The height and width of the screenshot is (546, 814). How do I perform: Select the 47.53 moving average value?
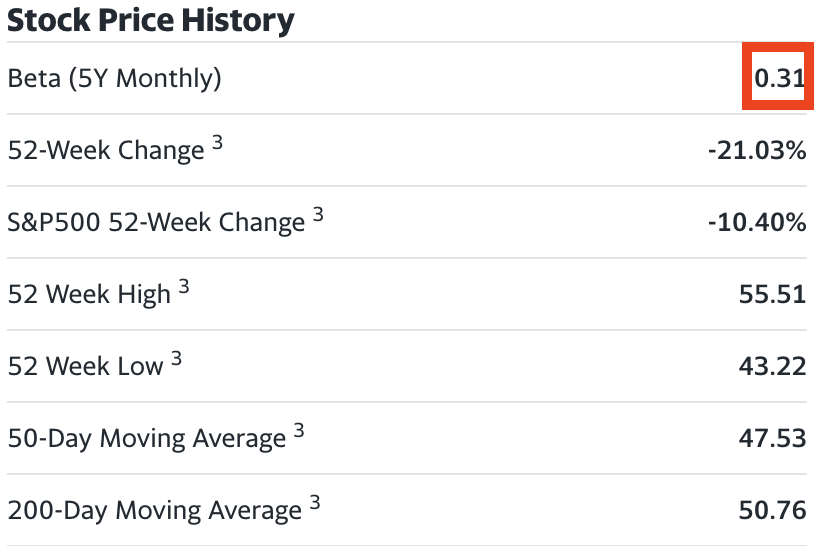click(x=772, y=438)
